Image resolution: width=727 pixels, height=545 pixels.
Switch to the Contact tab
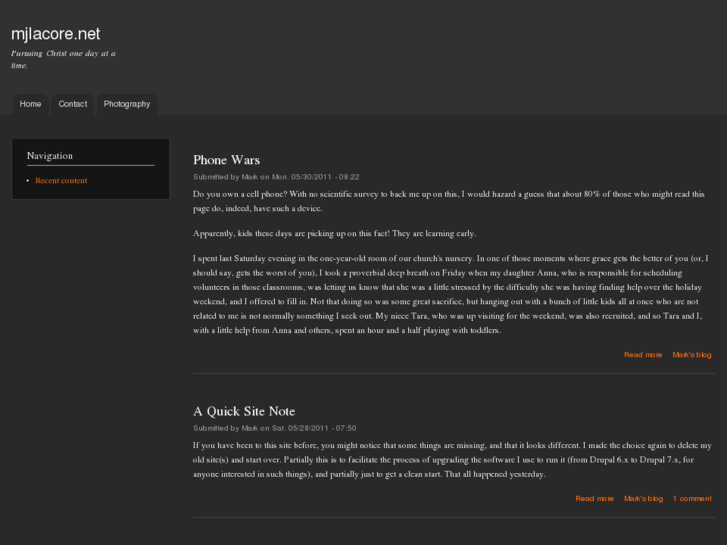(x=73, y=104)
